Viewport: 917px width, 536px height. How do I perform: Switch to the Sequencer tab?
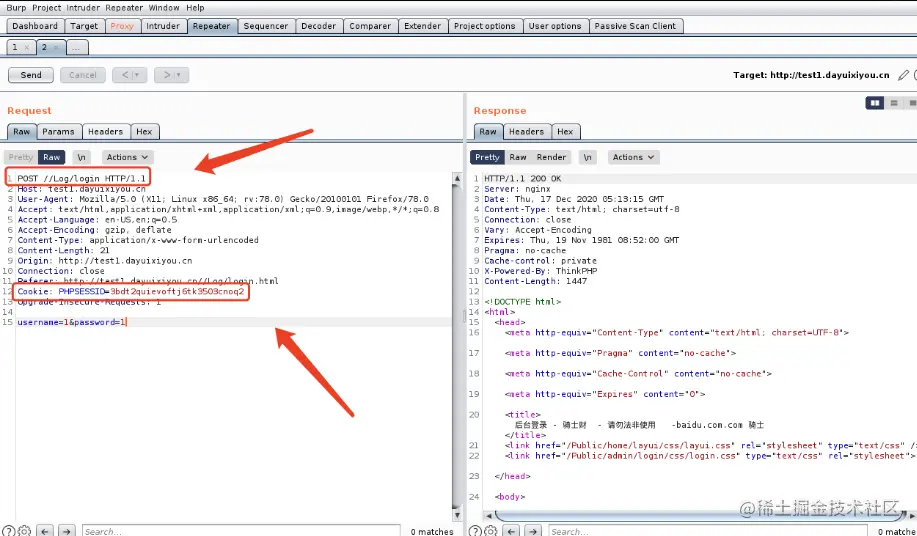point(266,26)
